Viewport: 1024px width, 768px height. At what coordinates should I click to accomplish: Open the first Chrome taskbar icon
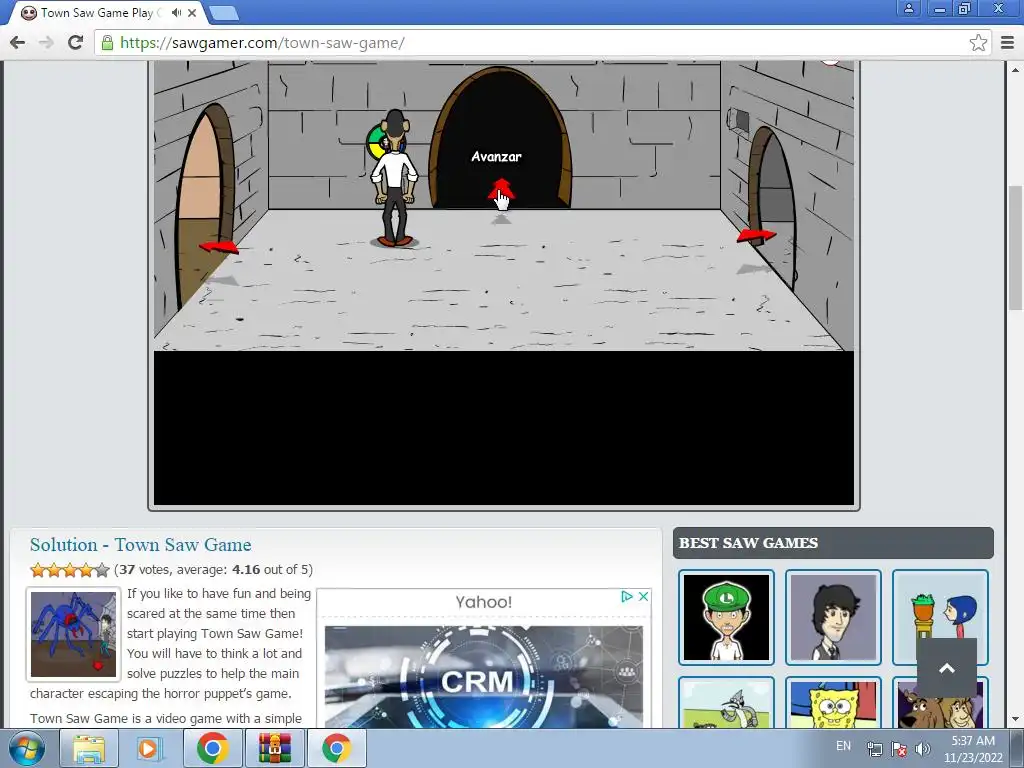pyautogui.click(x=212, y=748)
